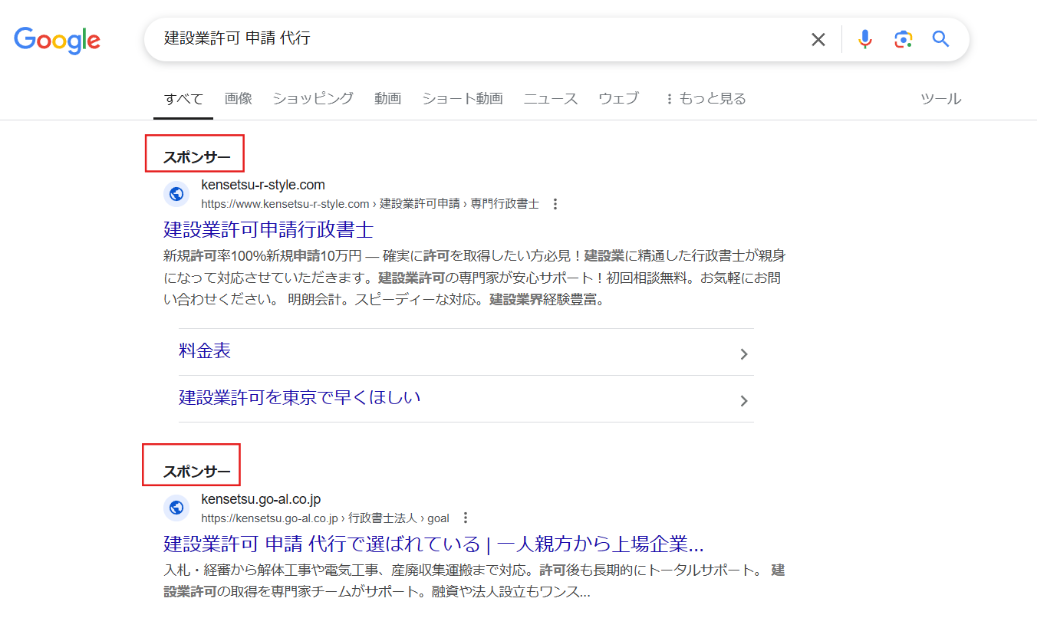This screenshot has width=1037, height=618.
Task: Click the Google logo
Action: point(56,40)
